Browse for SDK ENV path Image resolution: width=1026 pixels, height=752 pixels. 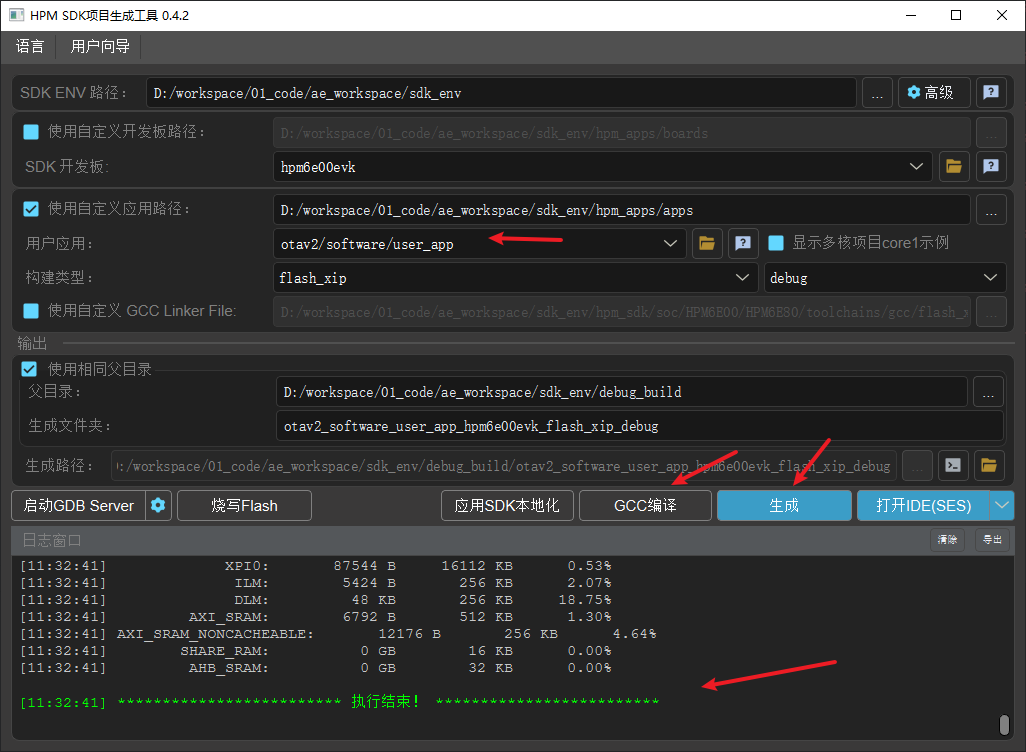[877, 92]
